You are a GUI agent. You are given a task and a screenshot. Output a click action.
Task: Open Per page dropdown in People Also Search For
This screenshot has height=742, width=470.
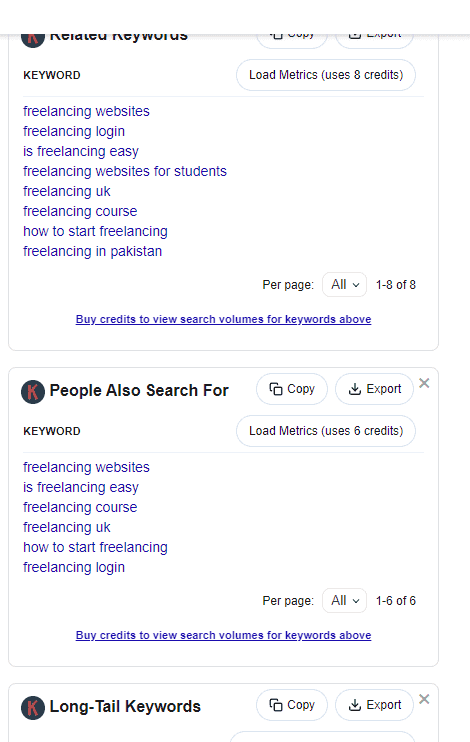tap(345, 601)
